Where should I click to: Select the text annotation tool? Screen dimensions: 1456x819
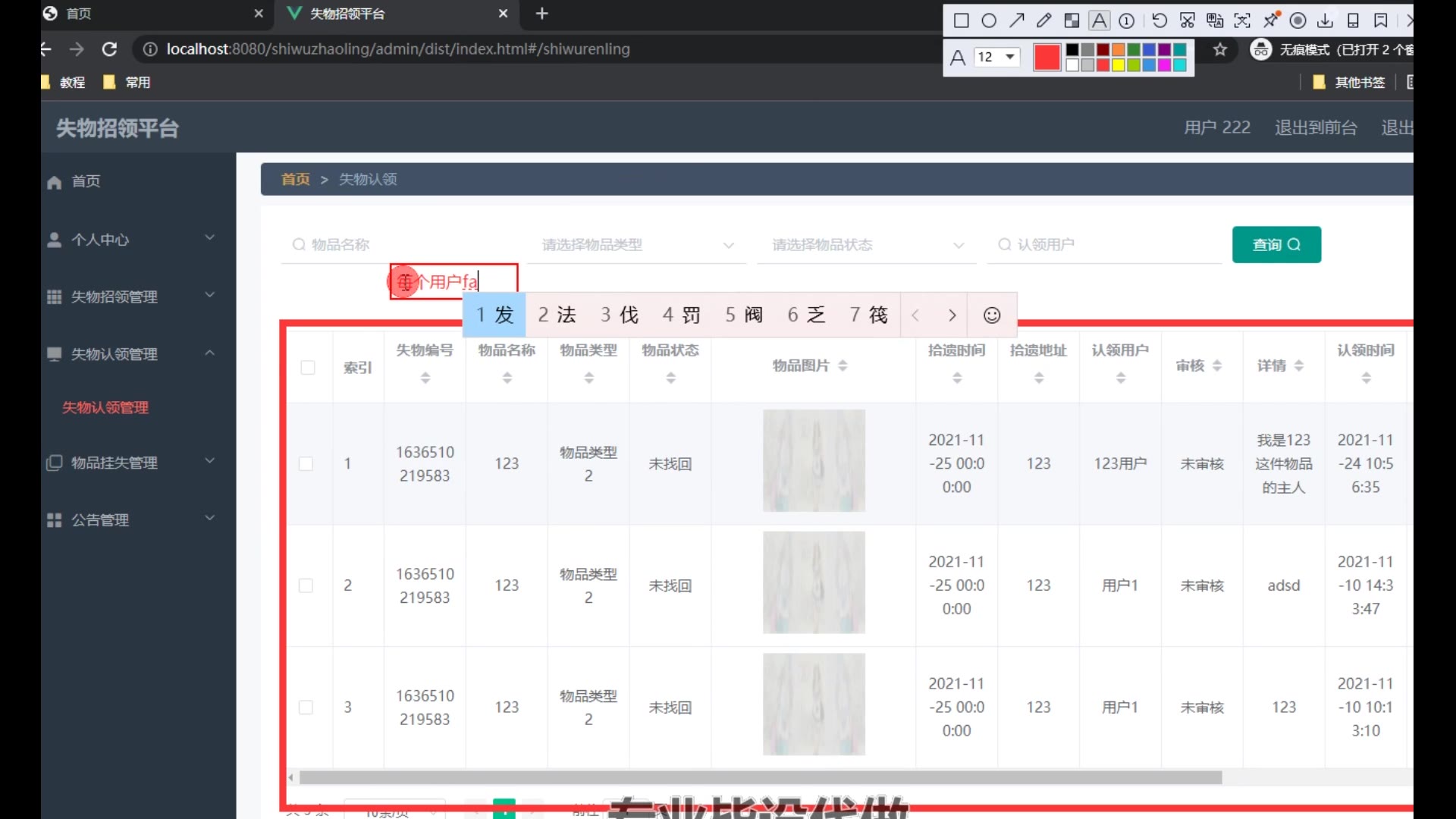tap(1099, 20)
